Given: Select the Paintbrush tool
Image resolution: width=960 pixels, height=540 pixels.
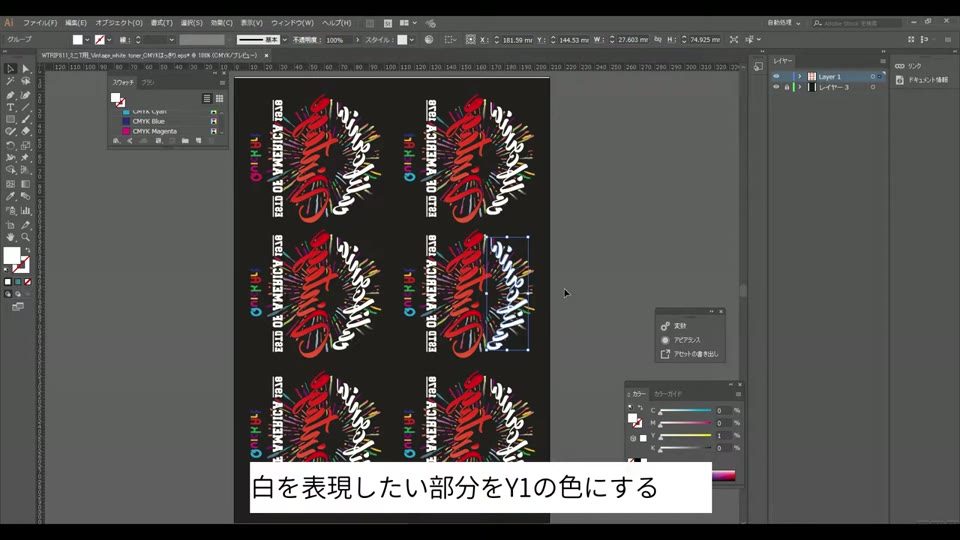Looking at the screenshot, I should point(26,119).
